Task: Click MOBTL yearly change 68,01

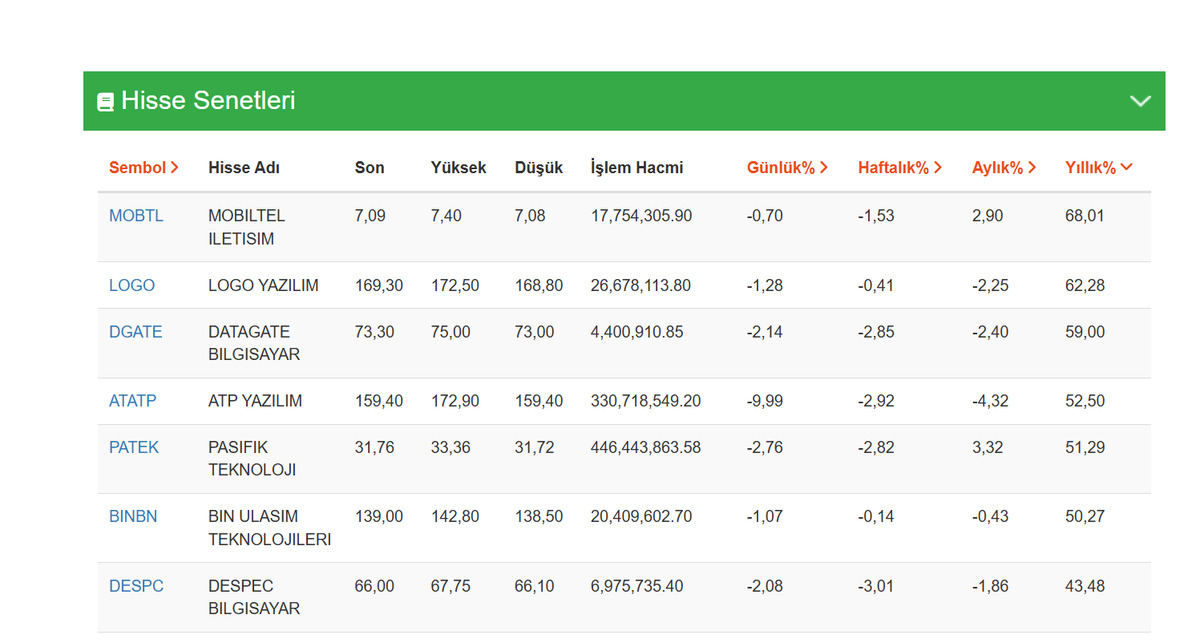Action: 1085,216
